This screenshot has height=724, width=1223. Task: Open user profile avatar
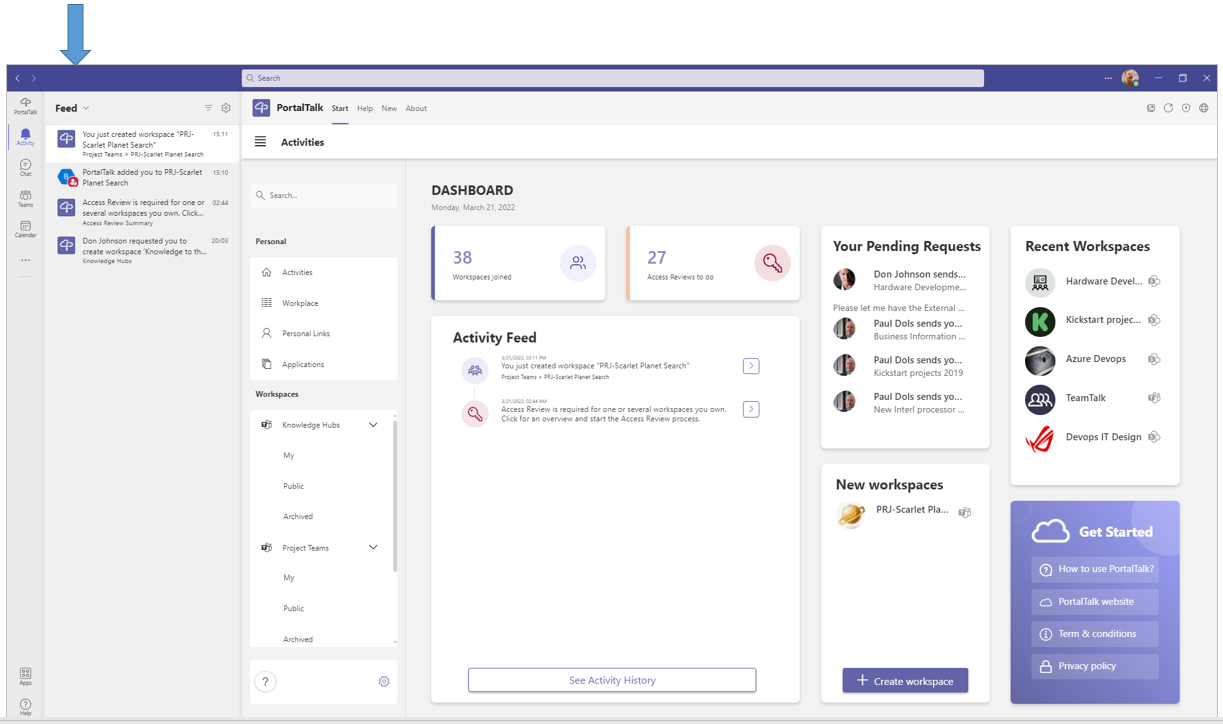coord(1130,78)
